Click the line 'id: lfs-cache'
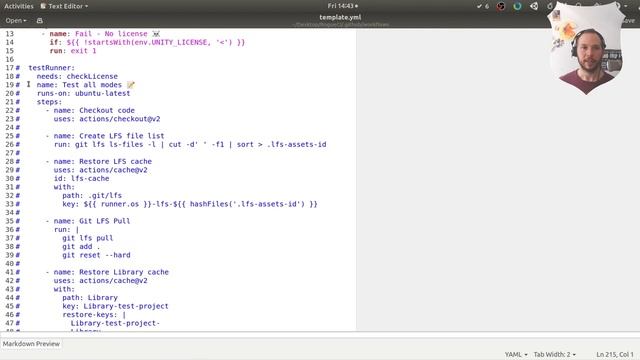This screenshot has height=360, width=640. pyautogui.click(x=81, y=178)
